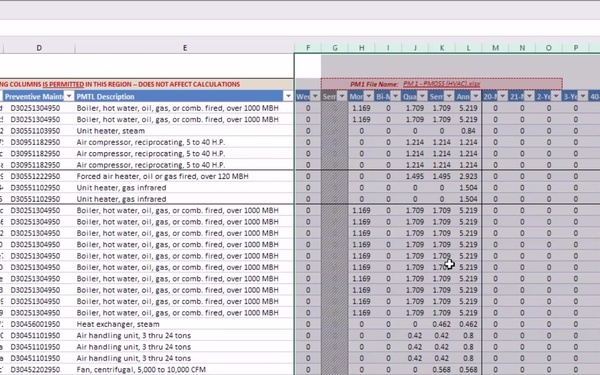Open the Preventive Maint column filter dropdown

[x=69, y=96]
